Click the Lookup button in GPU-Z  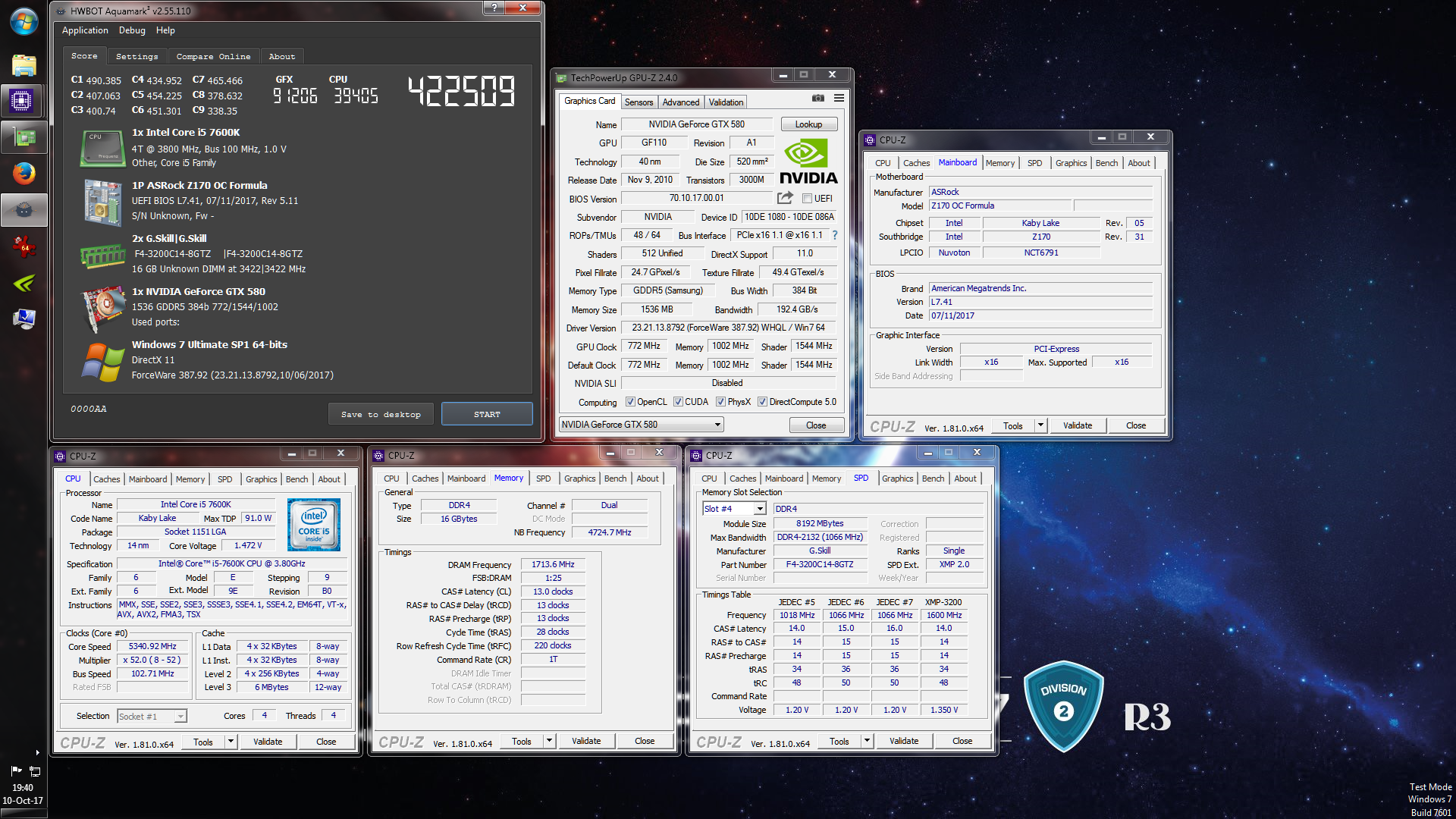[x=808, y=124]
